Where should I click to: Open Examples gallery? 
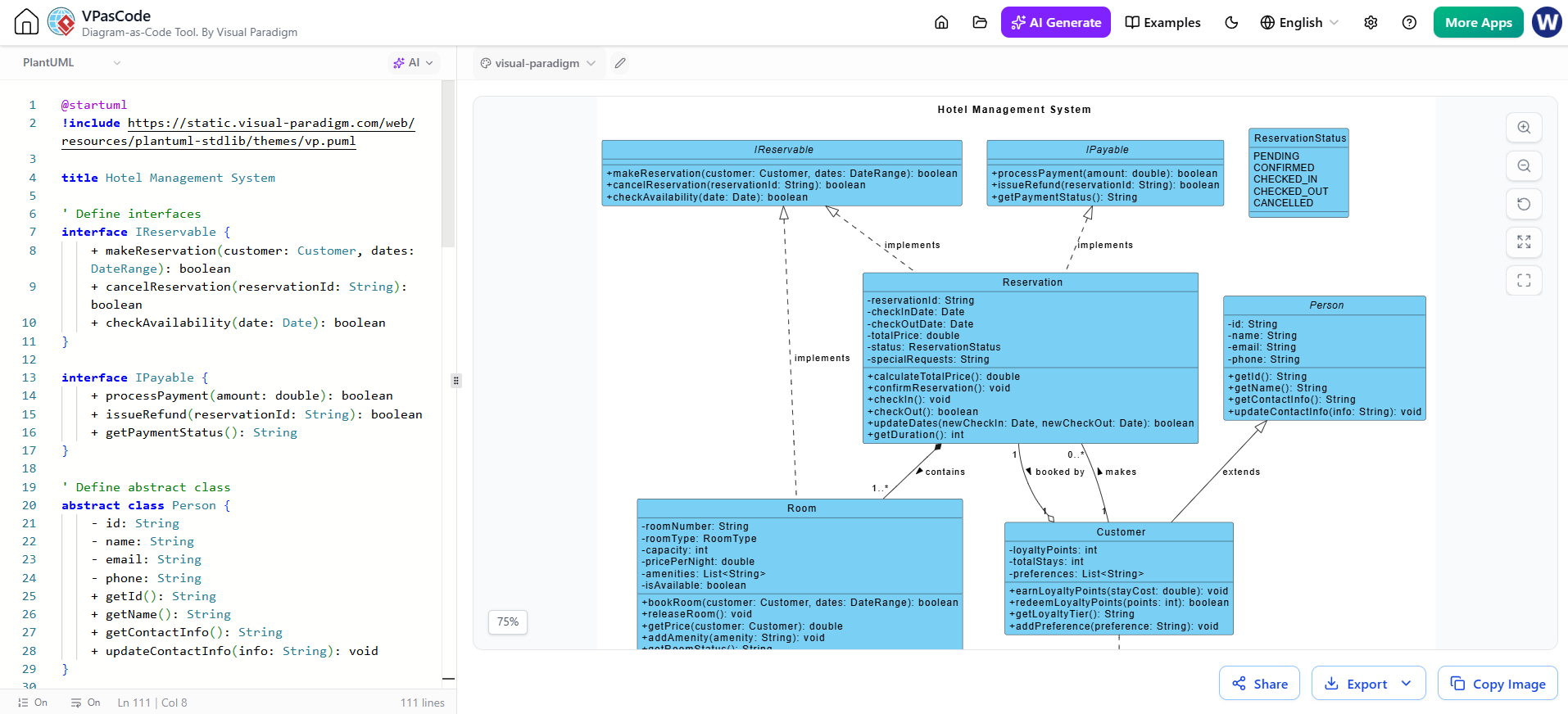[x=1162, y=22]
